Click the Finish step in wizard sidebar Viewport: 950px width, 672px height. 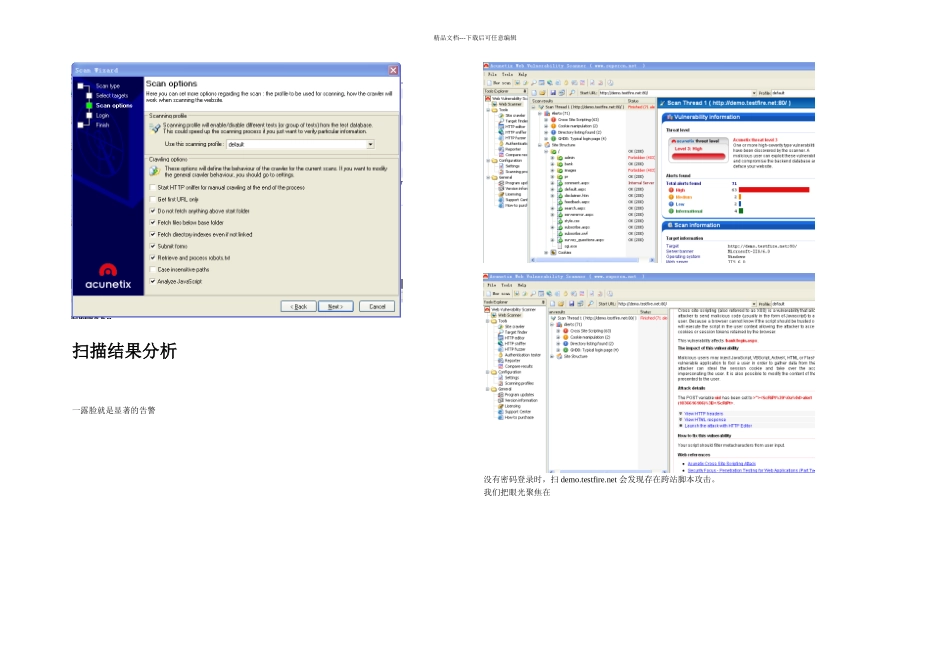102,125
